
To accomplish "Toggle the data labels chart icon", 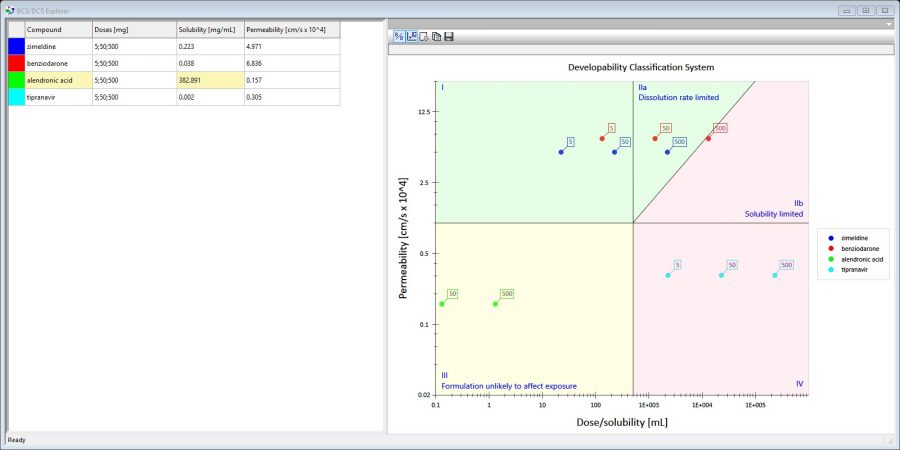I will pyautogui.click(x=411, y=36).
